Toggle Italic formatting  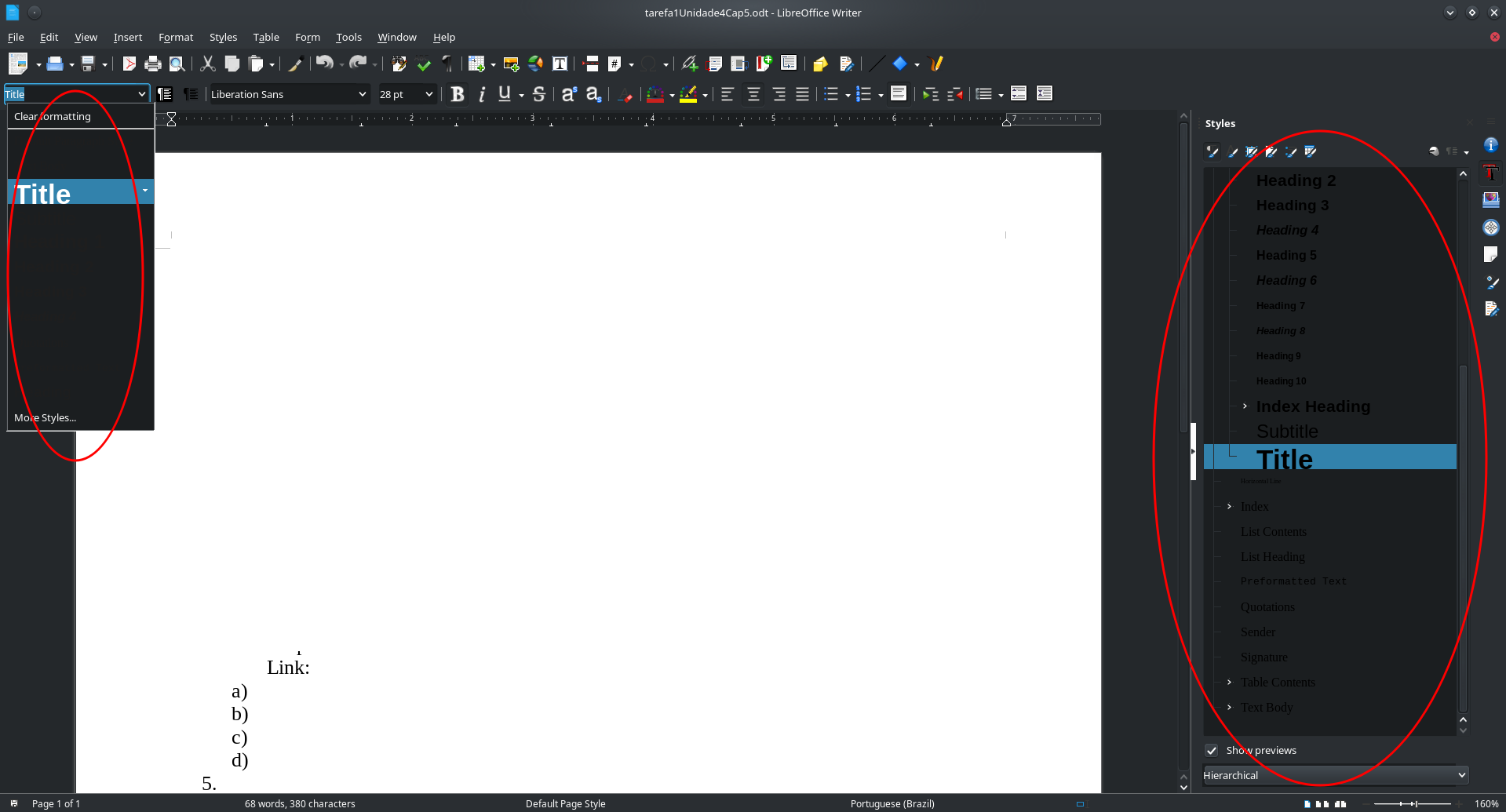[x=482, y=94]
